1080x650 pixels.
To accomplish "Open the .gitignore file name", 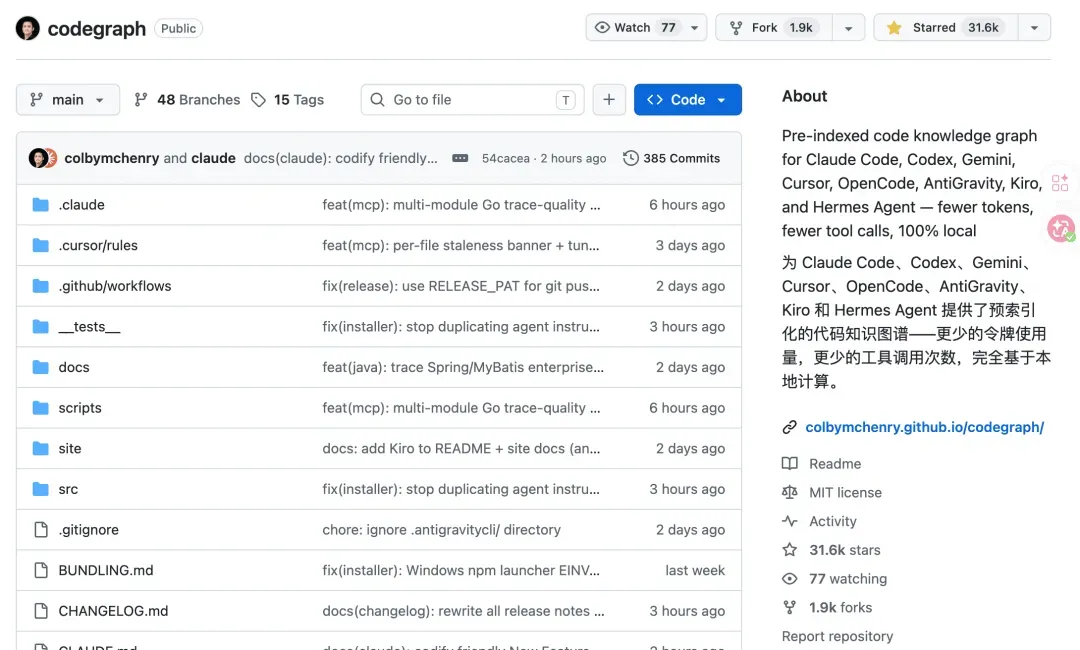I will pyautogui.click(x=89, y=530).
